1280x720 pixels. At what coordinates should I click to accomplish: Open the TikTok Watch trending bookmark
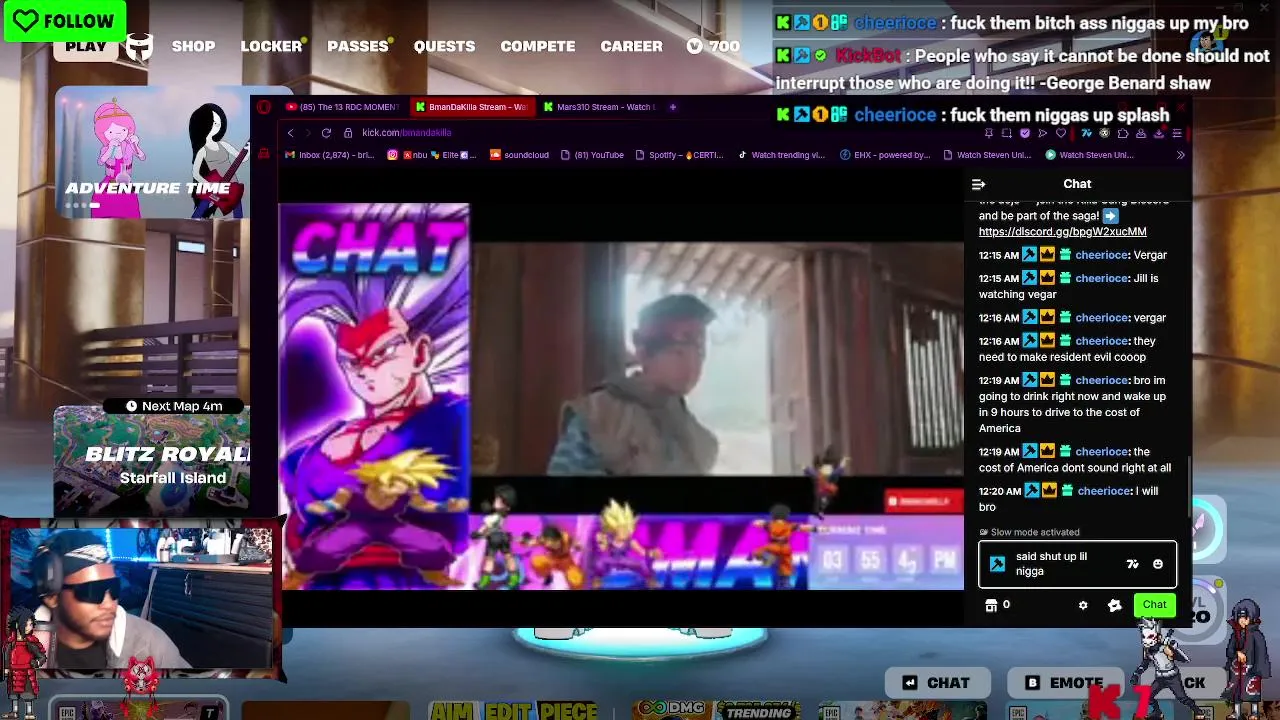pos(781,155)
